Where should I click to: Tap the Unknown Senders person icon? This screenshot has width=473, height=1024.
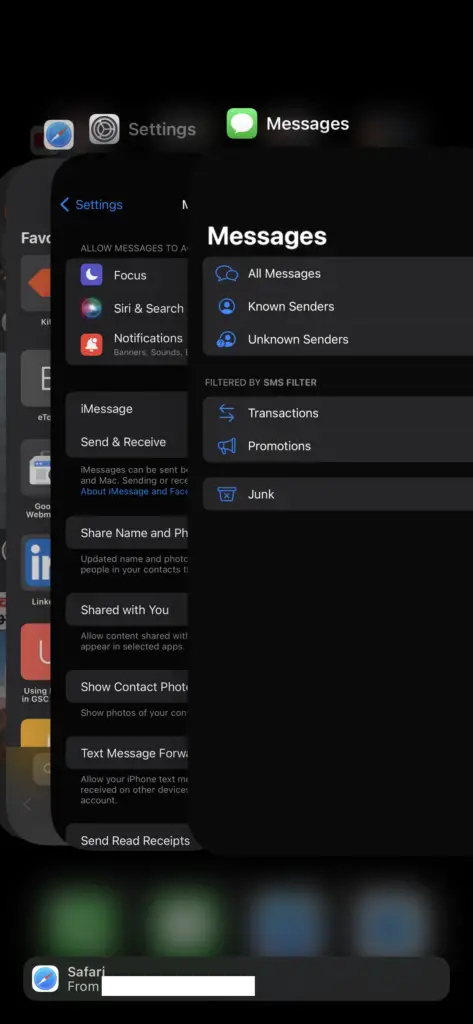pos(227,339)
